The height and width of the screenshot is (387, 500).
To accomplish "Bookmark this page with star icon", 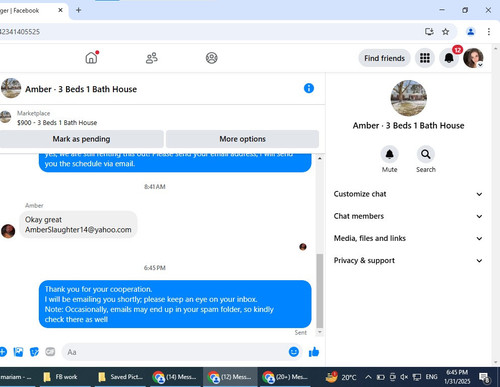I will point(445,32).
